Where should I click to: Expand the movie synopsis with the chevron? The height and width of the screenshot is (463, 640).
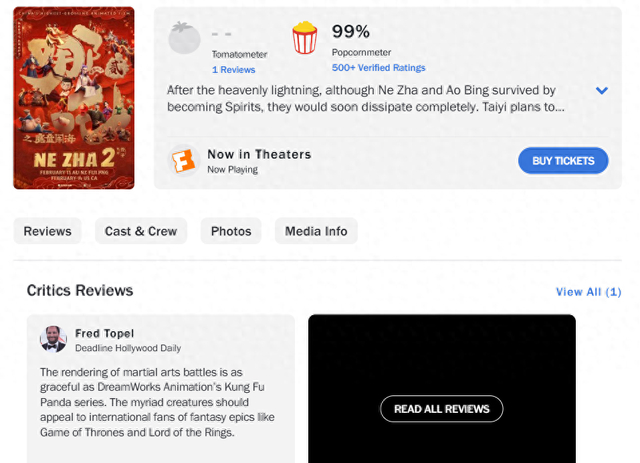pos(602,91)
